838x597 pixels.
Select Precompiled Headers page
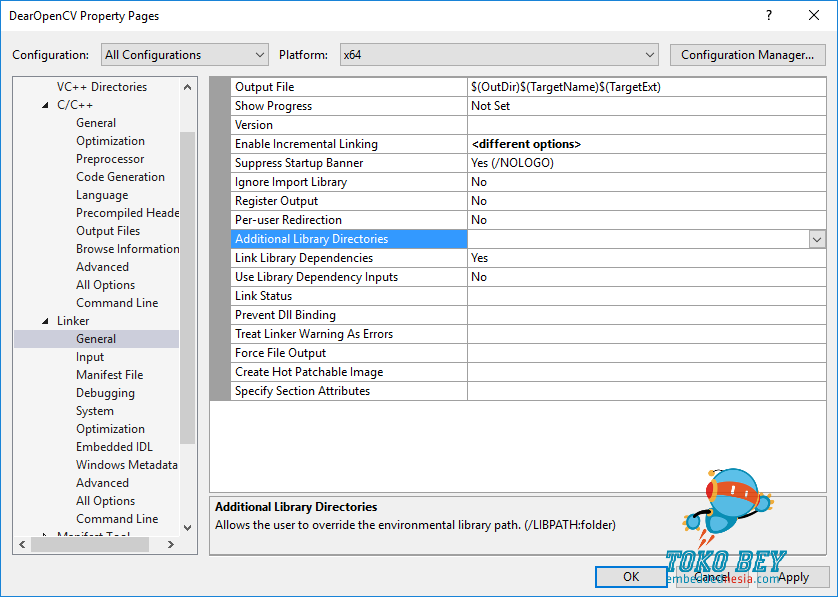click(127, 213)
